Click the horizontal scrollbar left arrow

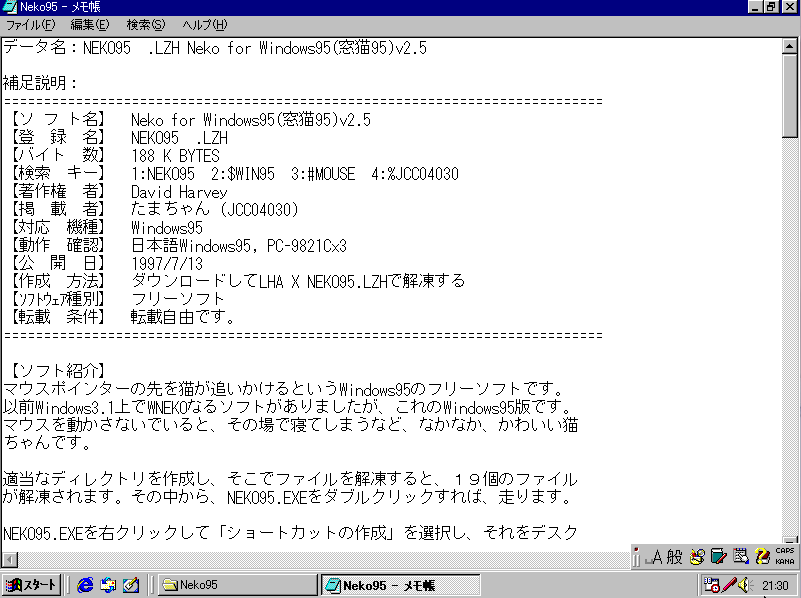coord(10,560)
